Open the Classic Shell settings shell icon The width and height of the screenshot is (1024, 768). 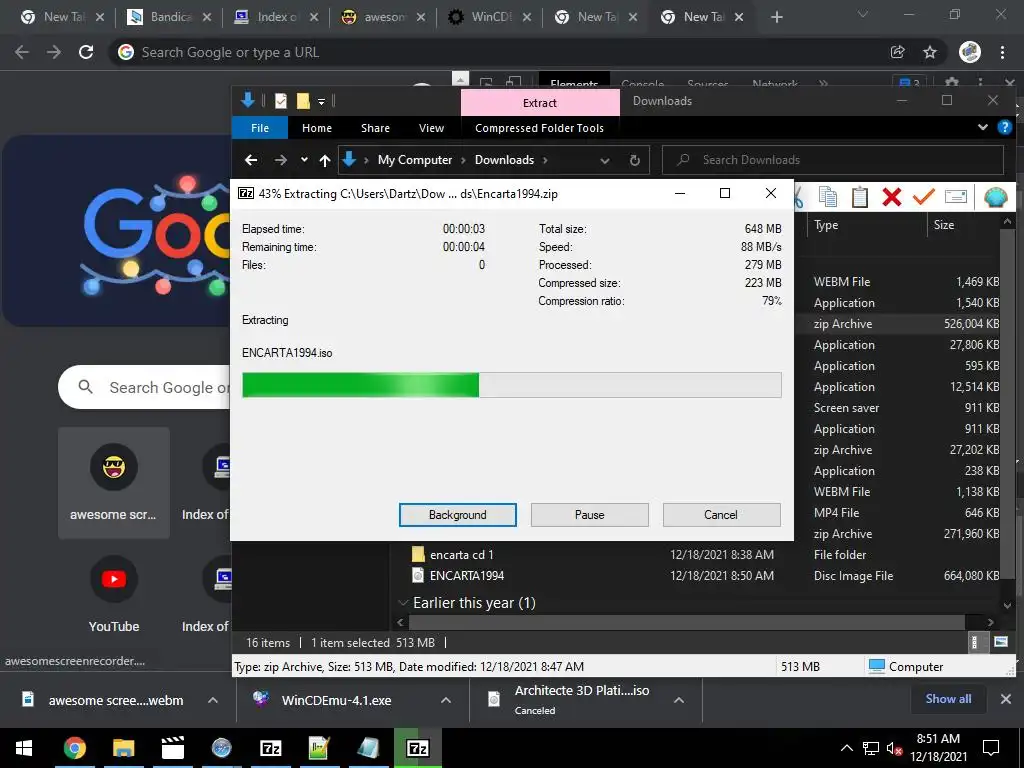995,197
